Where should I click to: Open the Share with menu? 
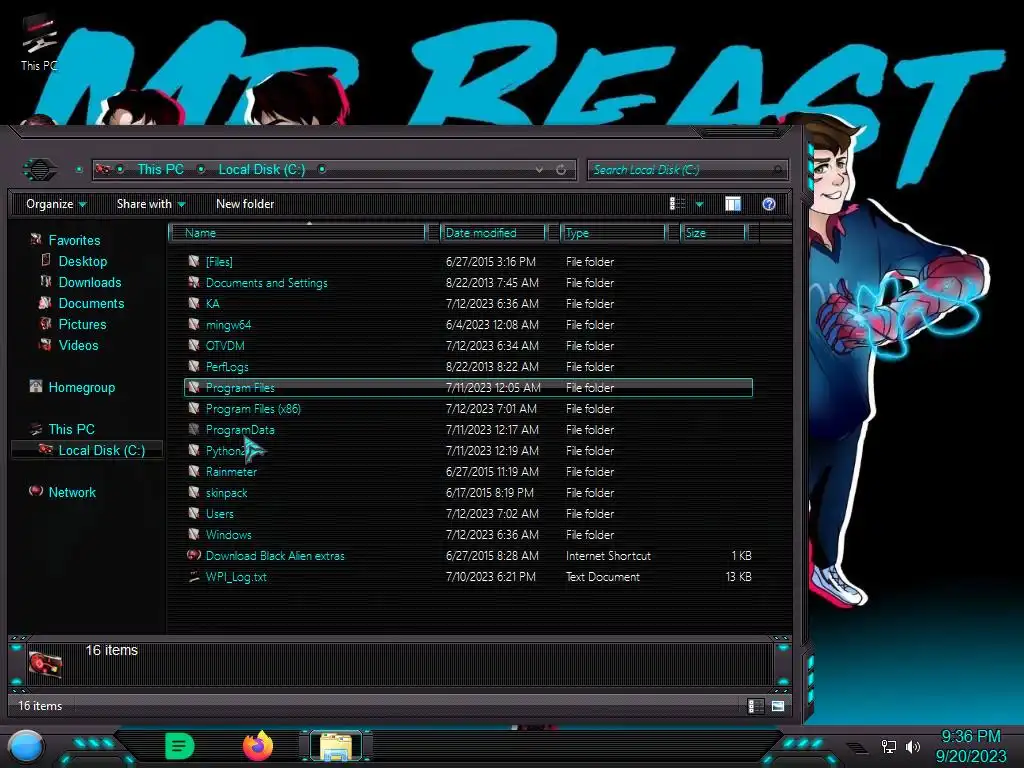[151, 204]
